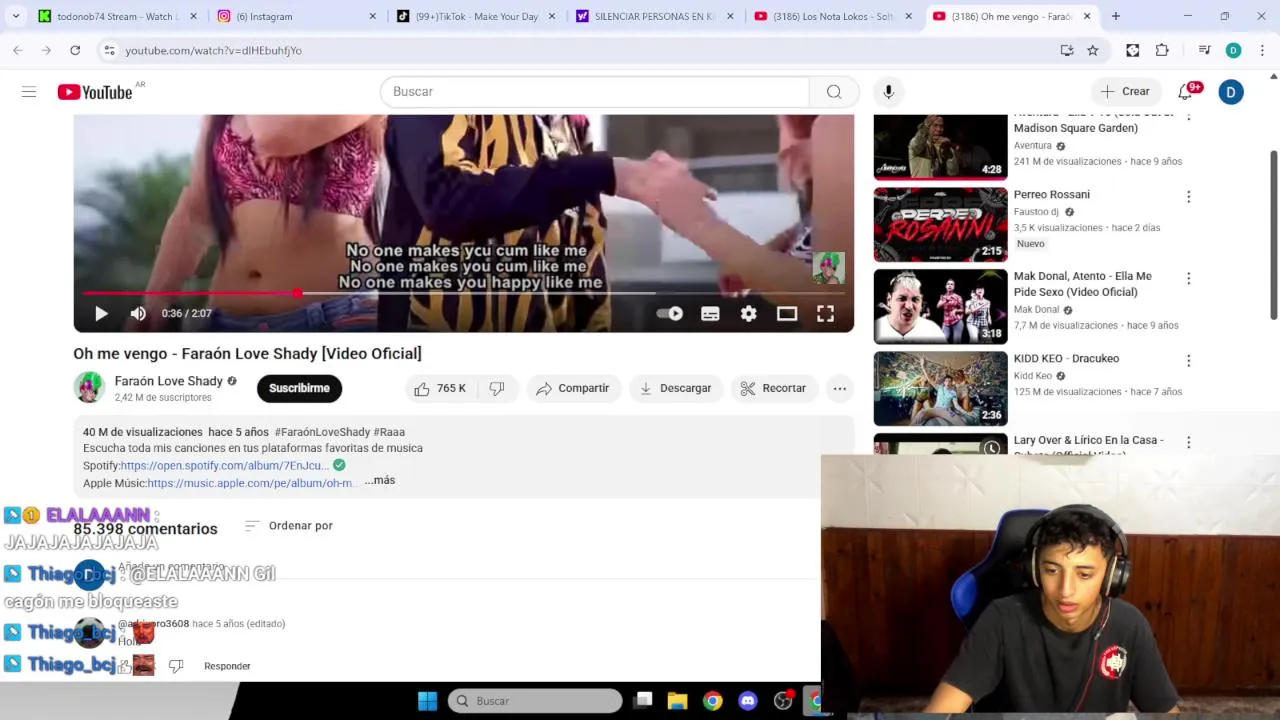The width and height of the screenshot is (1280, 720).
Task: Click the search magnifier button
Action: (x=834, y=92)
